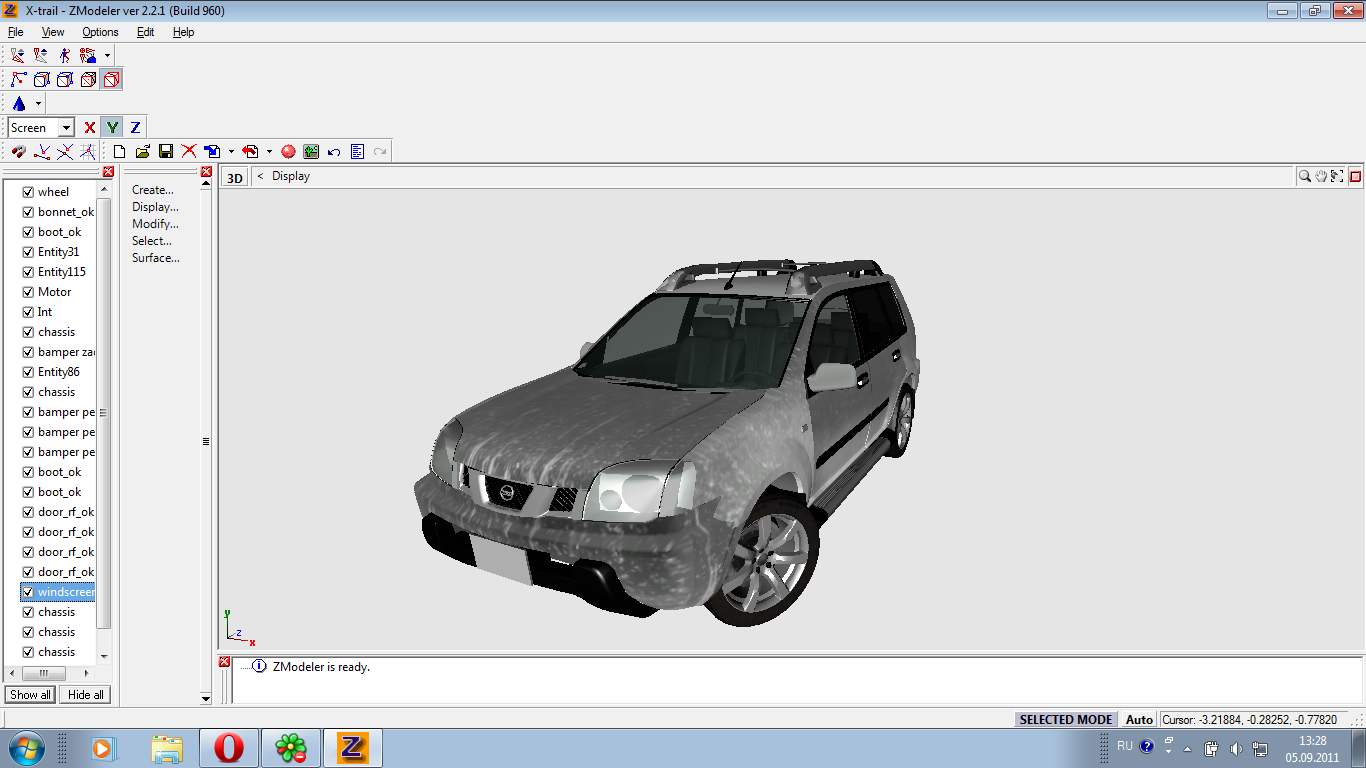The image size is (1366, 768).
Task: Click the first pivot icon in top toolbar
Action: (x=18, y=55)
